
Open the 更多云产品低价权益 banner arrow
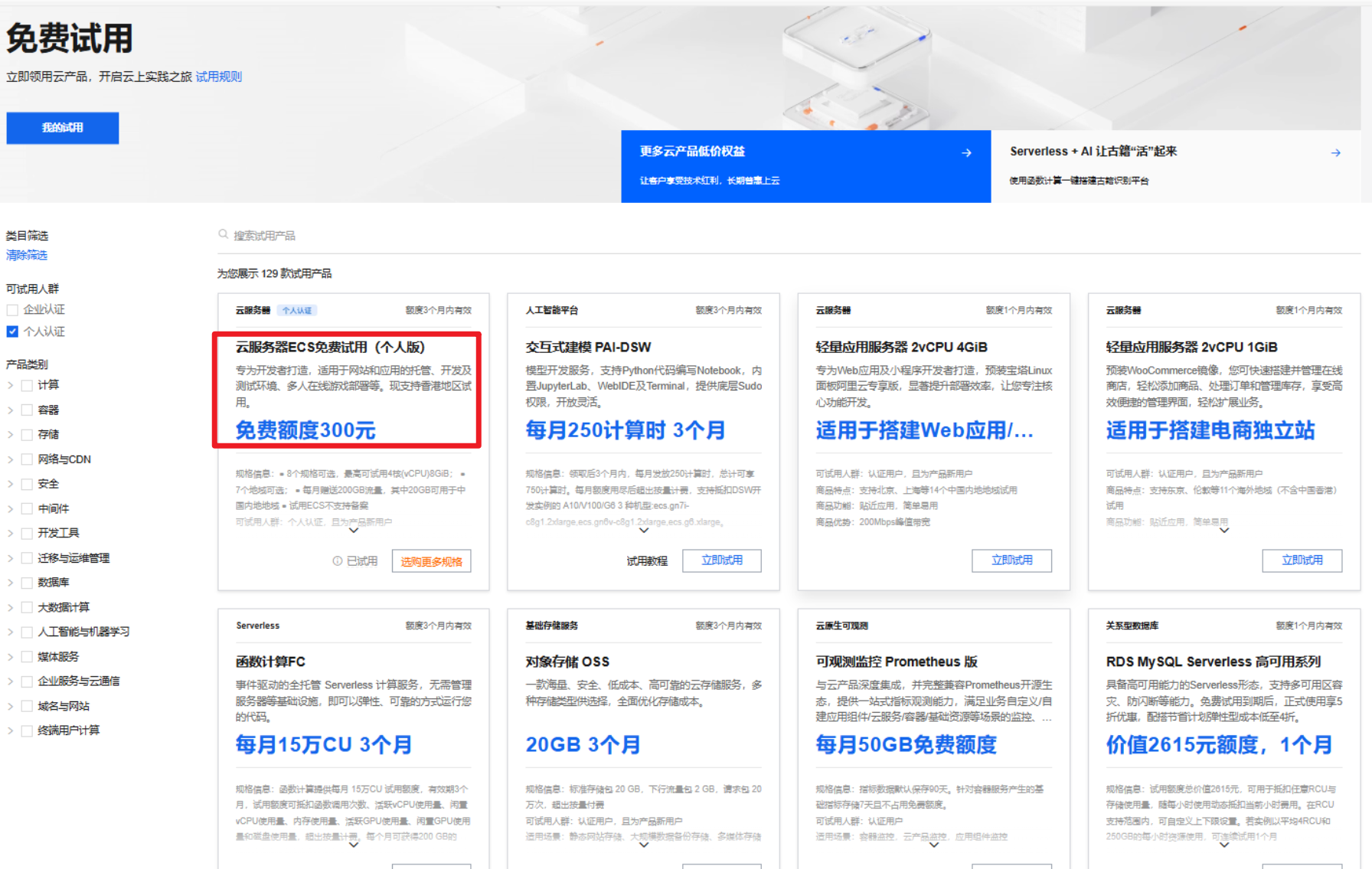966,152
